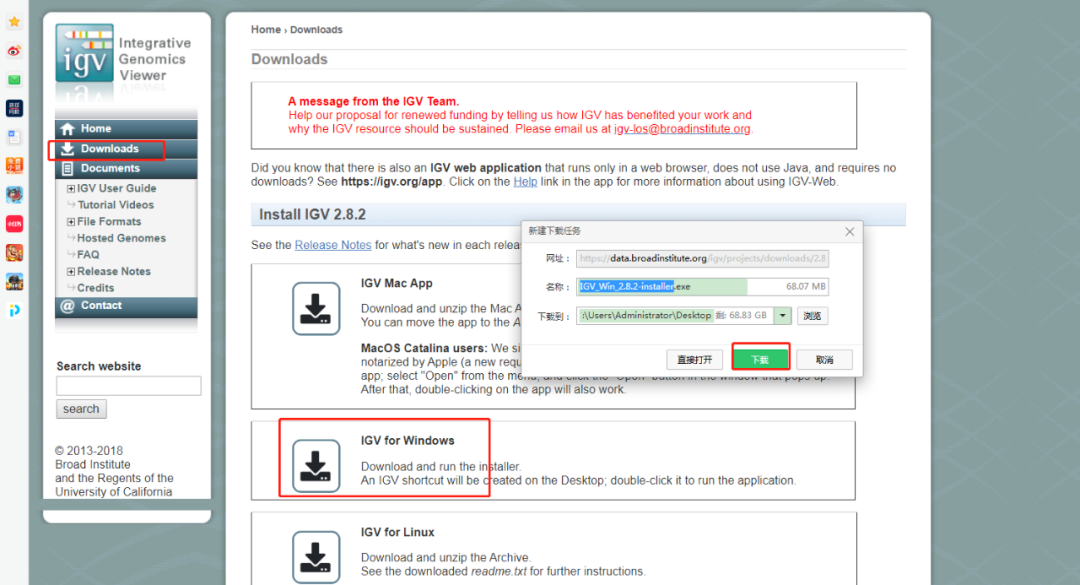The height and width of the screenshot is (585, 1080).
Task: Click the green download (下载) button
Action: [x=760, y=359]
